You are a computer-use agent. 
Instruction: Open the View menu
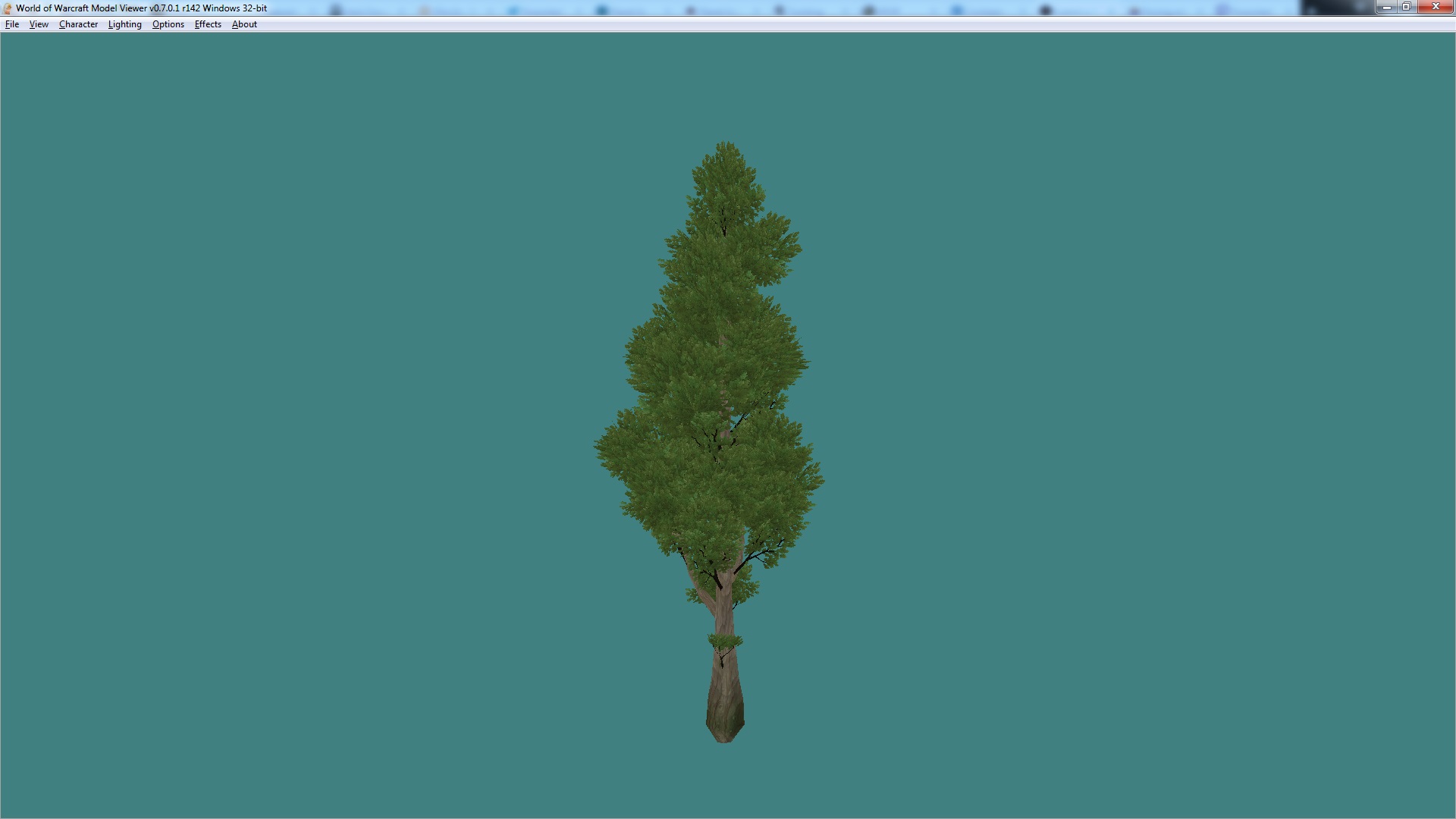(39, 24)
